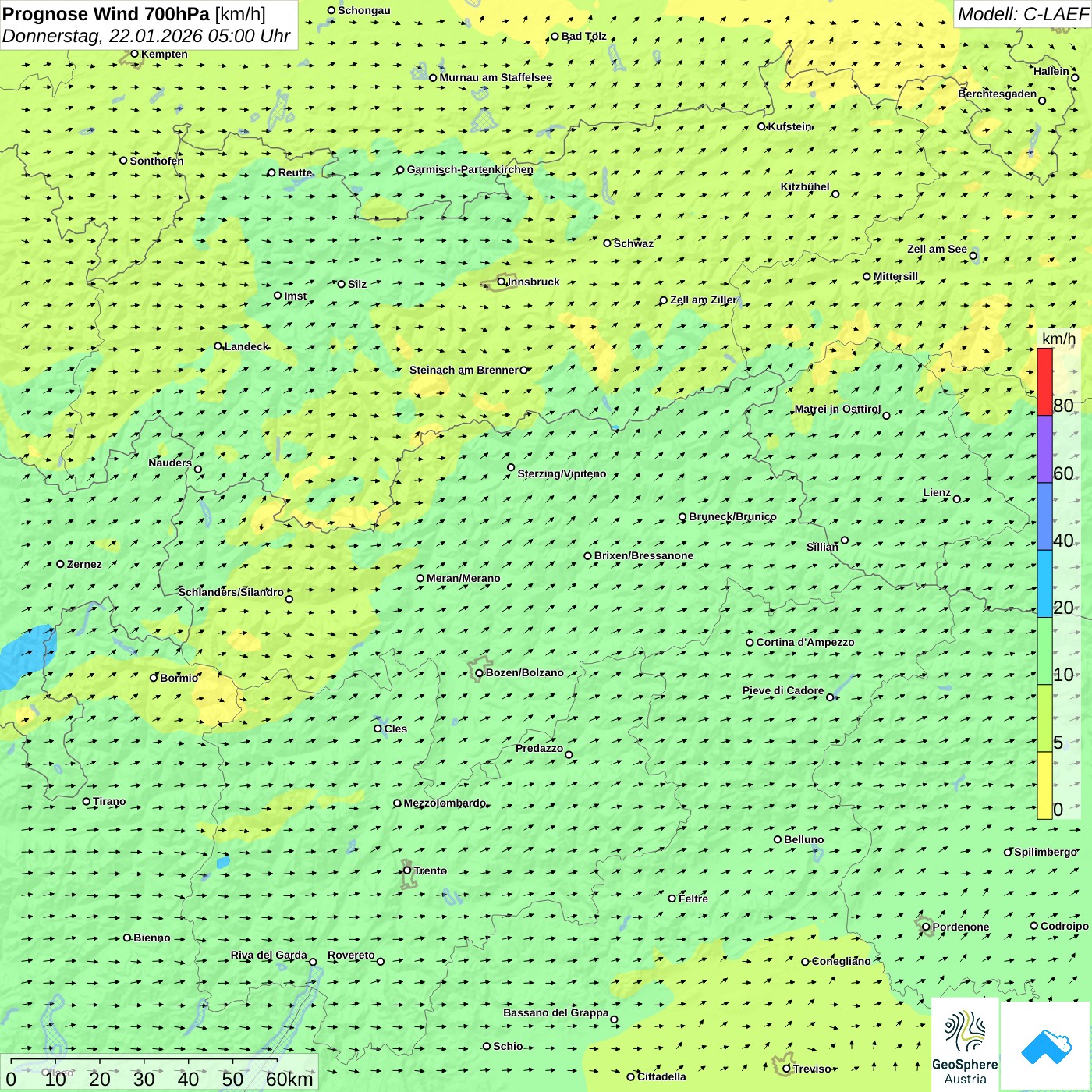Image resolution: width=1092 pixels, height=1092 pixels.
Task: Select the yellow 0–5 km/h legend band
Action: pyautogui.click(x=1044, y=785)
